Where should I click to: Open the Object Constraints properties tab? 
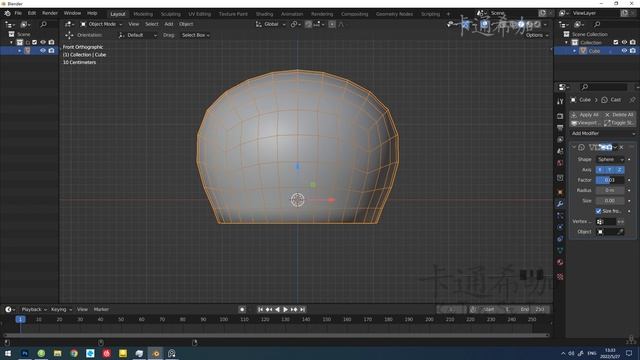(x=560, y=239)
